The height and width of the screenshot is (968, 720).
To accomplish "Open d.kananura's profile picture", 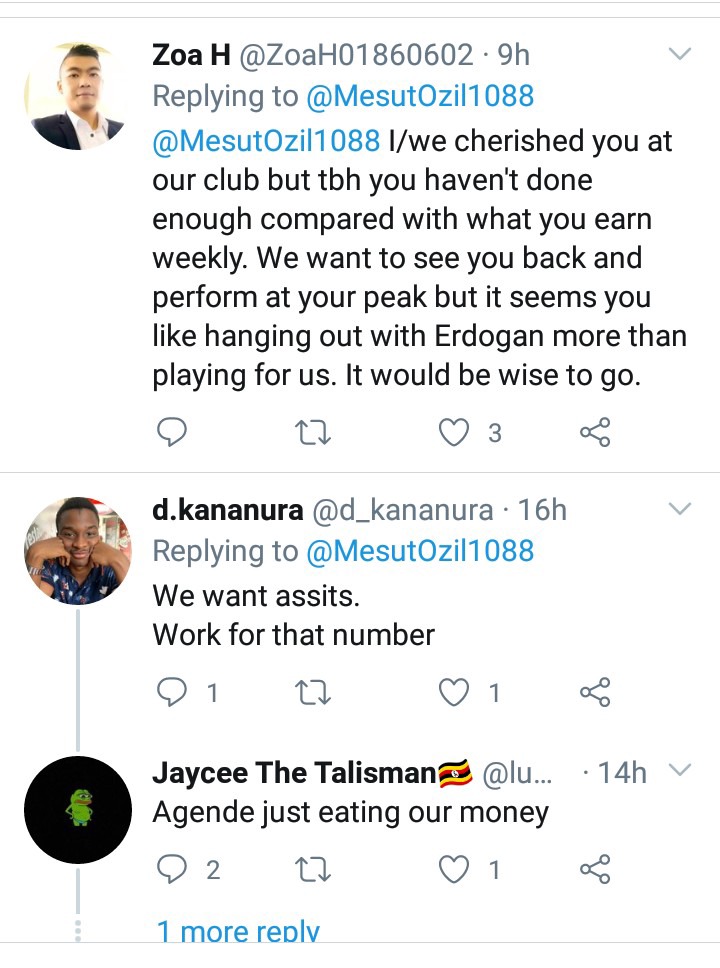I will [x=77, y=550].
